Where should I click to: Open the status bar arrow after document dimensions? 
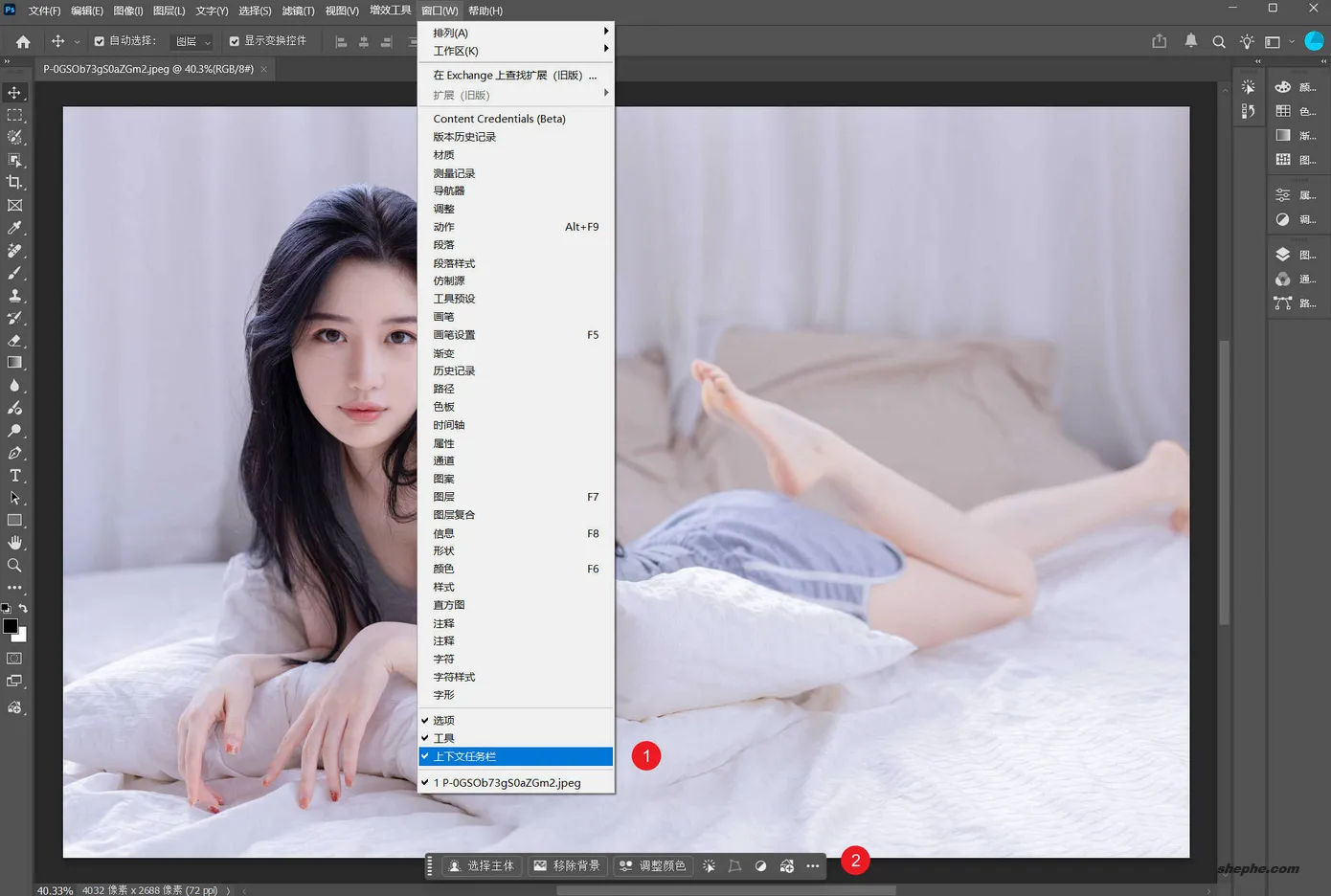[228, 890]
